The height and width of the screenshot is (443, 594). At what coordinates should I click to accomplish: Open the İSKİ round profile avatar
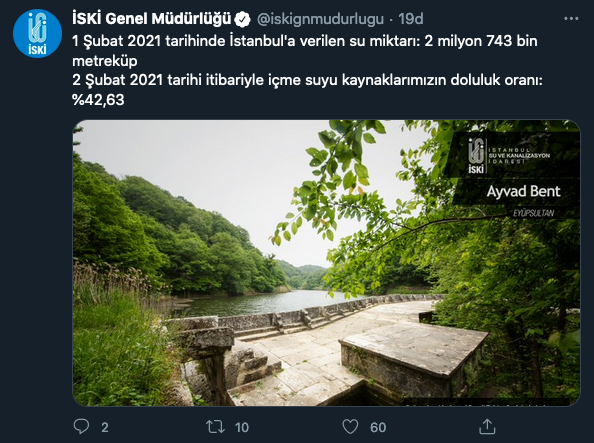click(x=37, y=33)
